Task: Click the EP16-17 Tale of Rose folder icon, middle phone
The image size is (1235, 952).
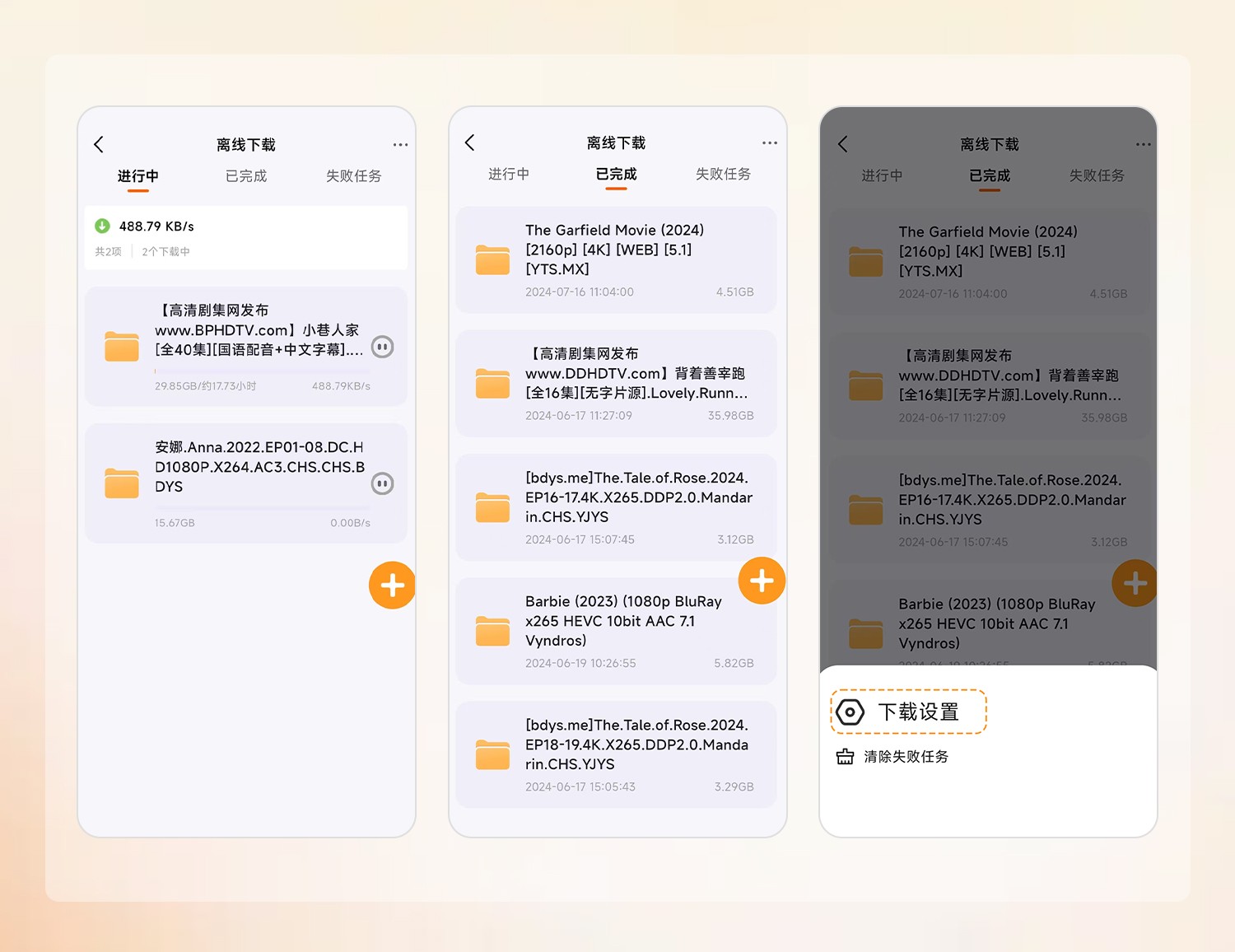Action: [492, 507]
